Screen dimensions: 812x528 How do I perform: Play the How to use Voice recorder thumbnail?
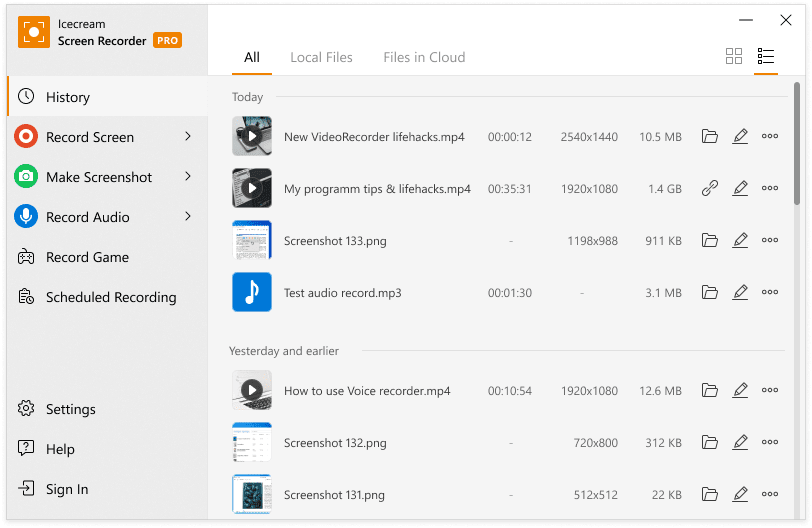pyautogui.click(x=252, y=390)
